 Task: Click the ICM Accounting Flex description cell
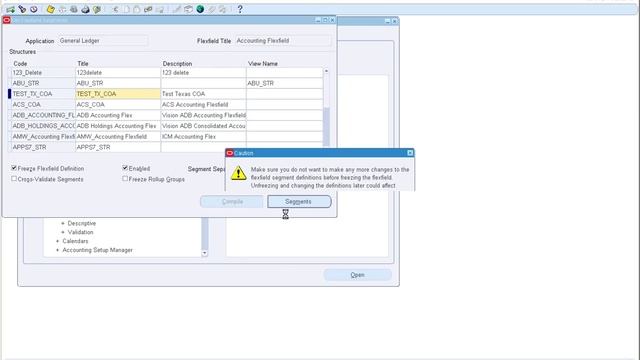tap(203, 137)
